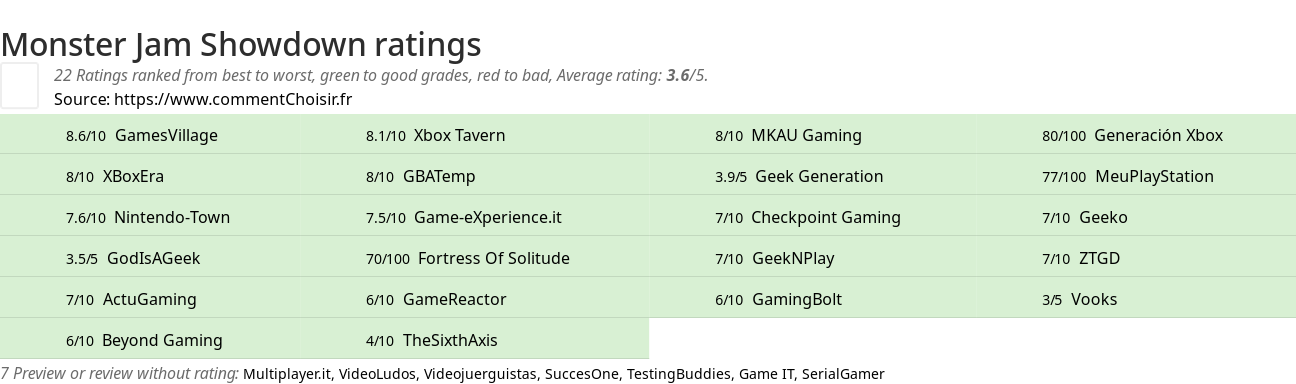Screen dimensions: 1296x384
Task: Click the Multiplayer.it preview link
Action: click(287, 374)
